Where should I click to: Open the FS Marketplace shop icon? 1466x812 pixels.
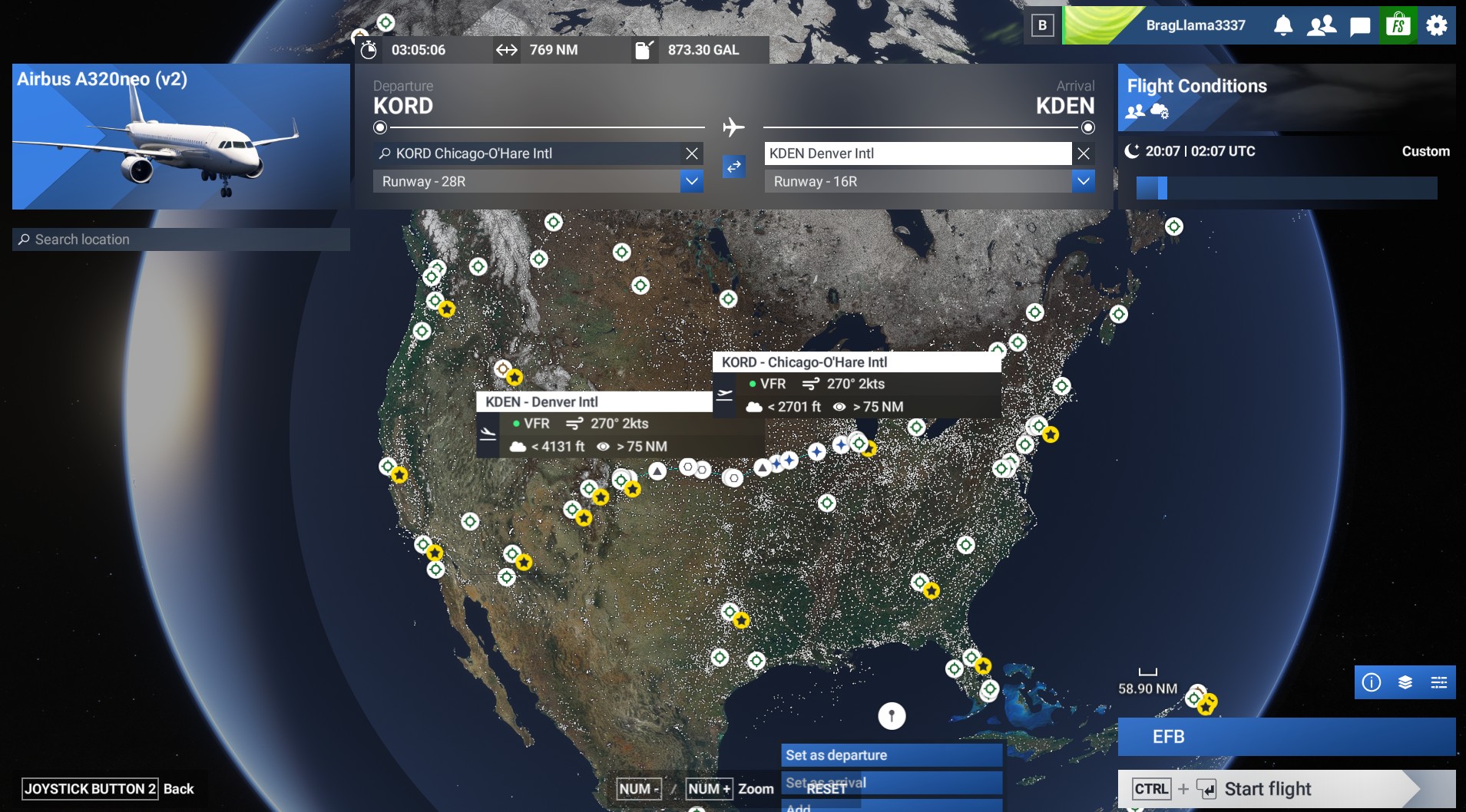click(x=1398, y=25)
